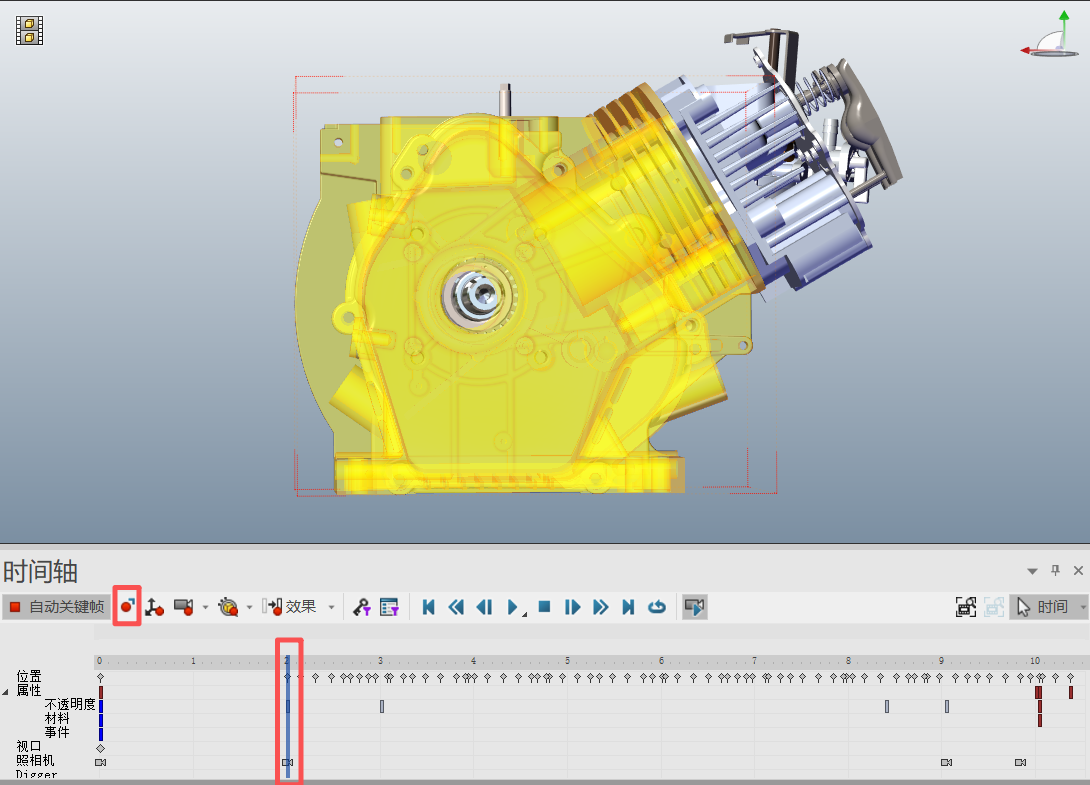Image resolution: width=1090 pixels, height=785 pixels.
Task: Click the keyframe filter key icon
Action: [361, 607]
